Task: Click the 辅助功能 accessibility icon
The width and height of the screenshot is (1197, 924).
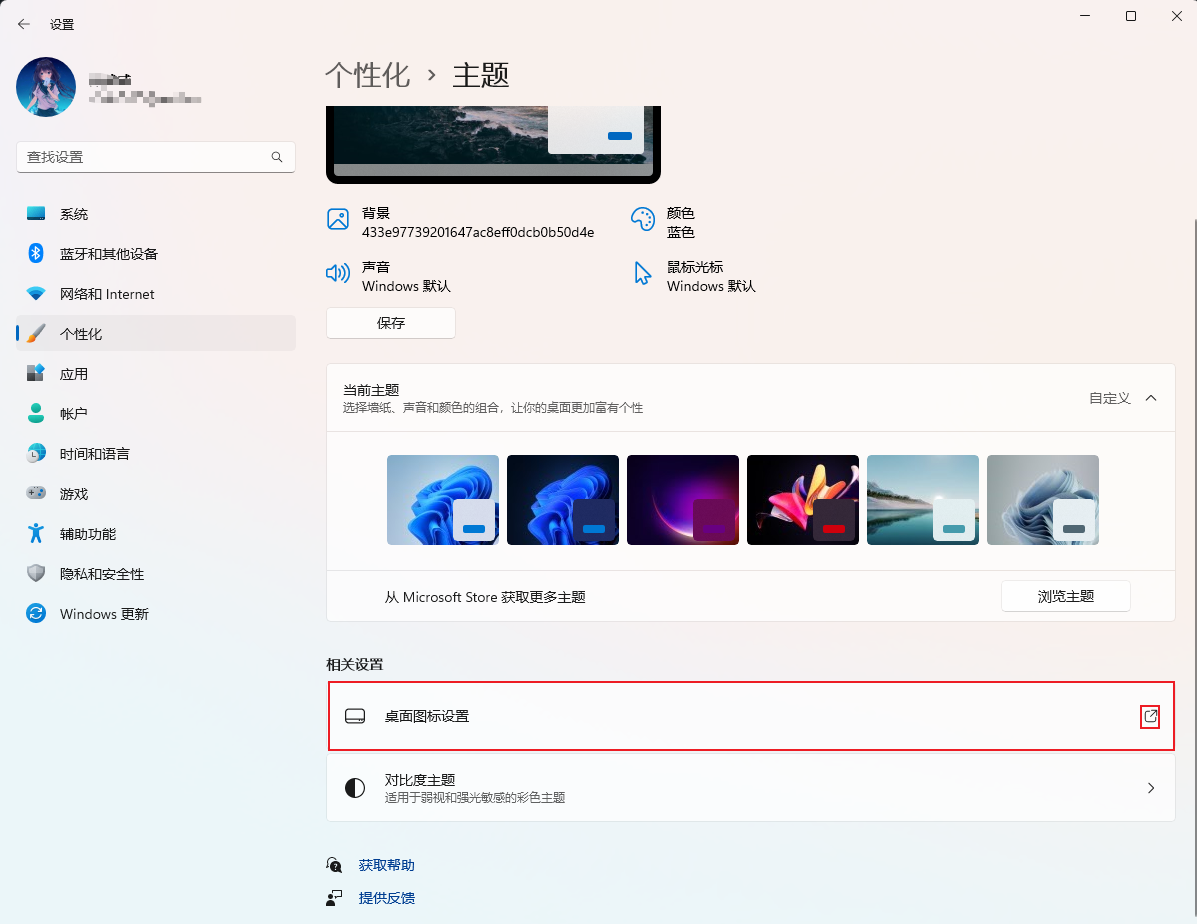Action: (36, 533)
